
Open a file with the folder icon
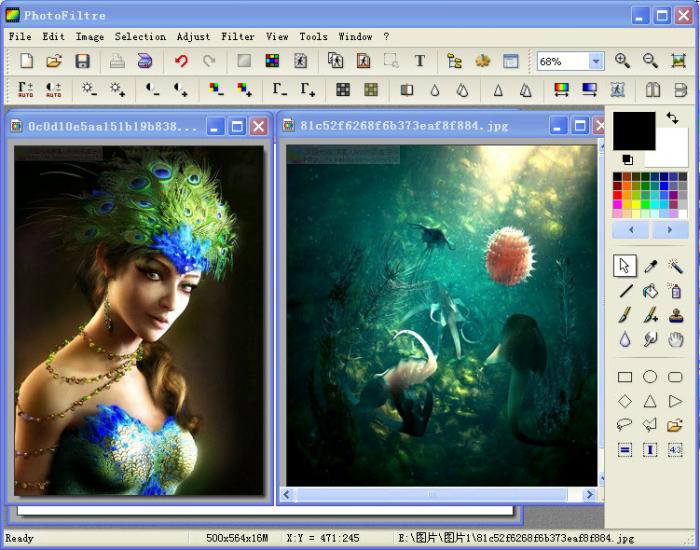pyautogui.click(x=54, y=61)
